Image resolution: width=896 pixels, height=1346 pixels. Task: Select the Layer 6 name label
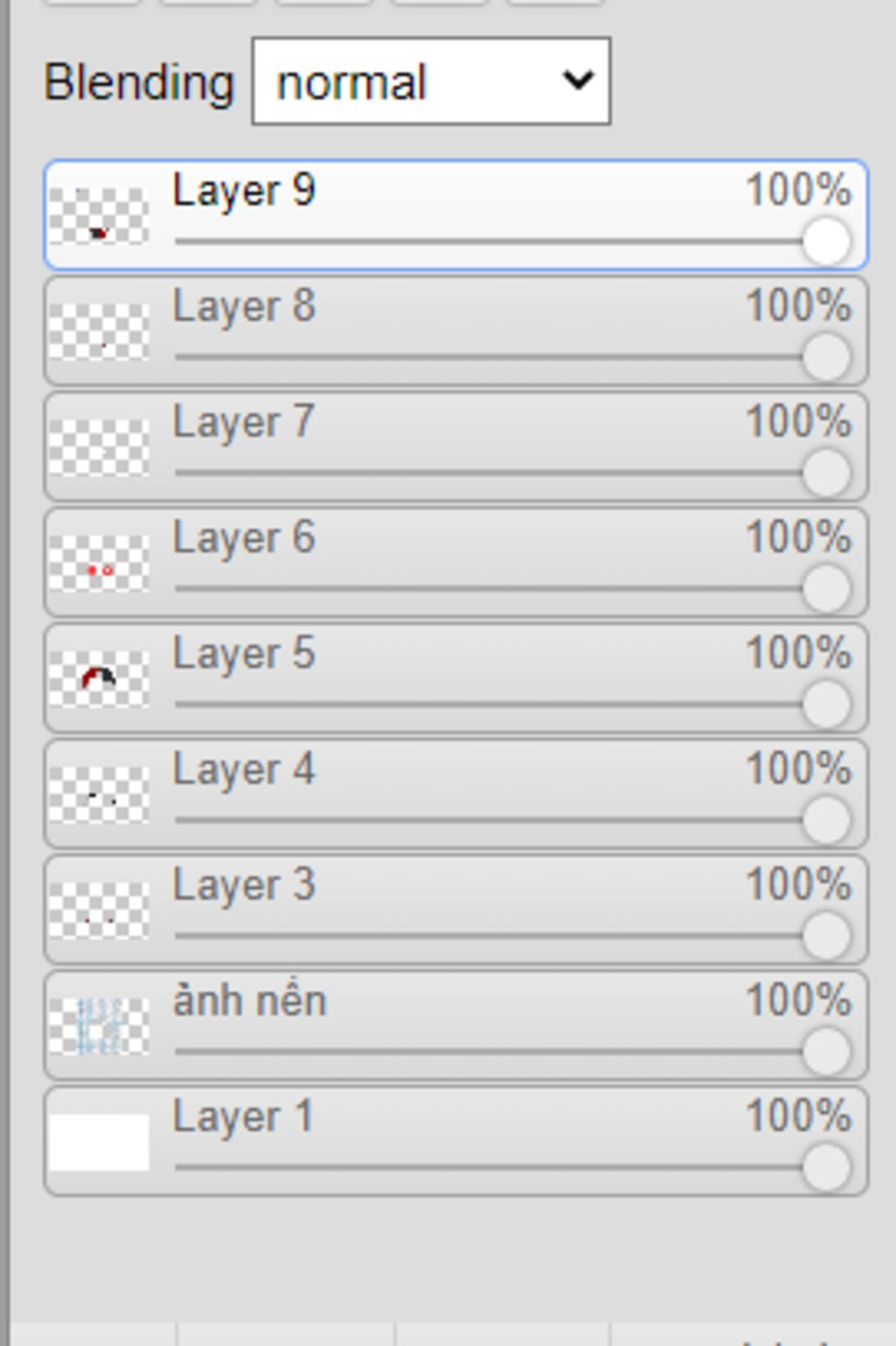[244, 538]
